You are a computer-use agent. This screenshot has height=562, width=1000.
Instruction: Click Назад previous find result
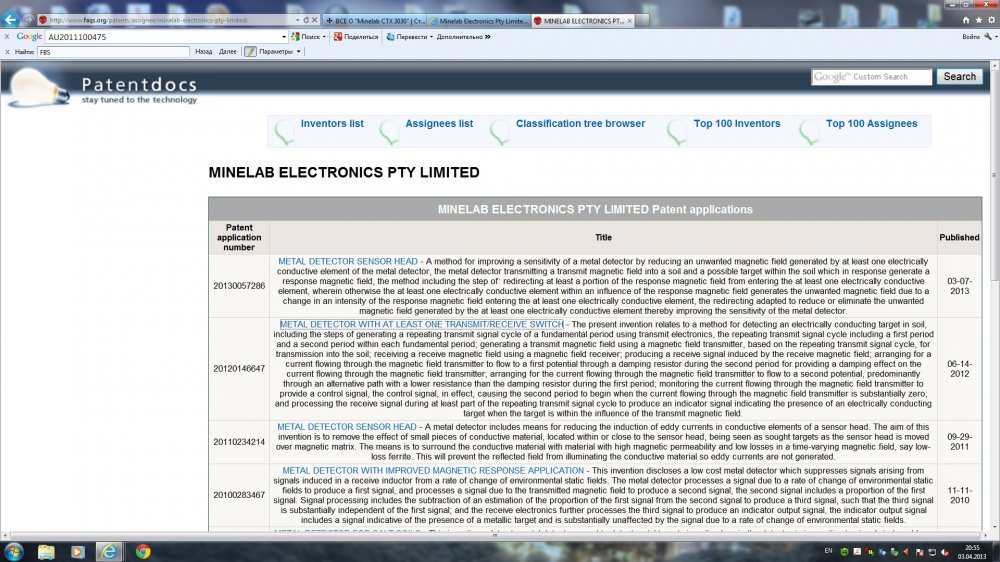click(203, 52)
